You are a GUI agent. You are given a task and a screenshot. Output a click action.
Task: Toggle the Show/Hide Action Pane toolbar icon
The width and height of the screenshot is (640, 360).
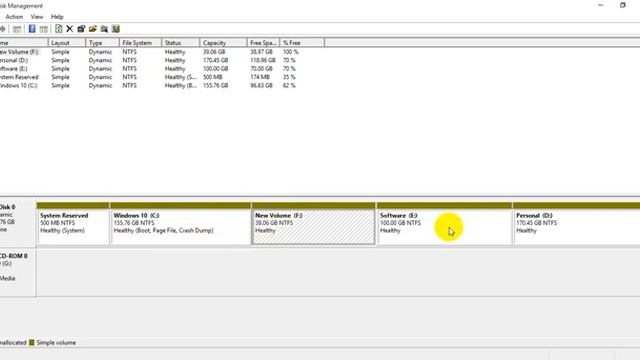click(44, 29)
